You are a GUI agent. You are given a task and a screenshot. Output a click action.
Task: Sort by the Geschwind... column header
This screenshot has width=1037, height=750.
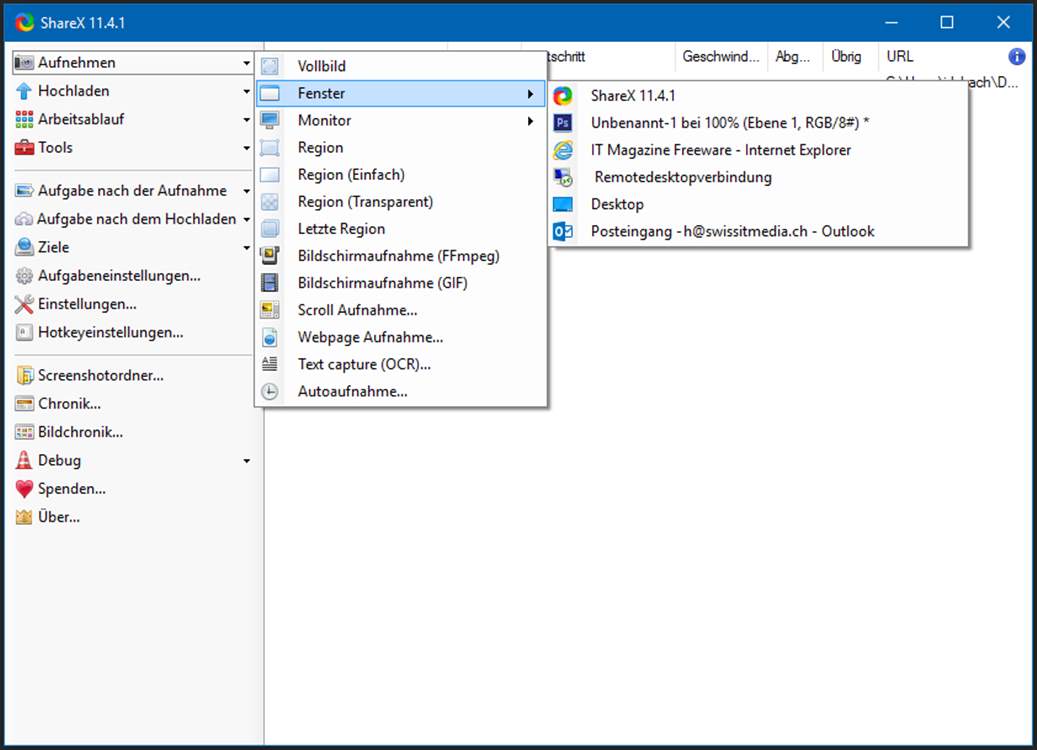(721, 57)
